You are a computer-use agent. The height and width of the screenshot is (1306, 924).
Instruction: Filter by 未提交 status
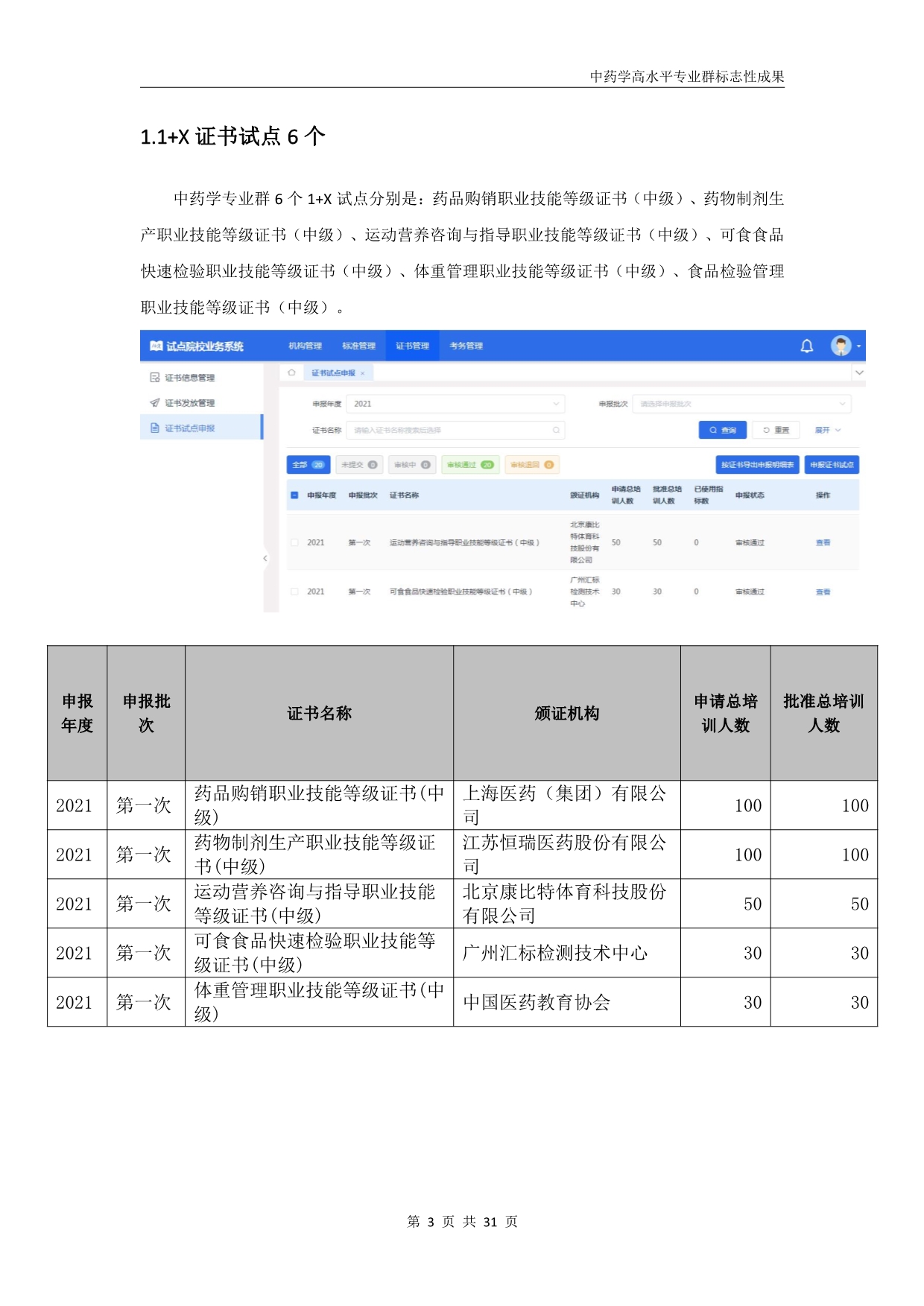point(359,465)
